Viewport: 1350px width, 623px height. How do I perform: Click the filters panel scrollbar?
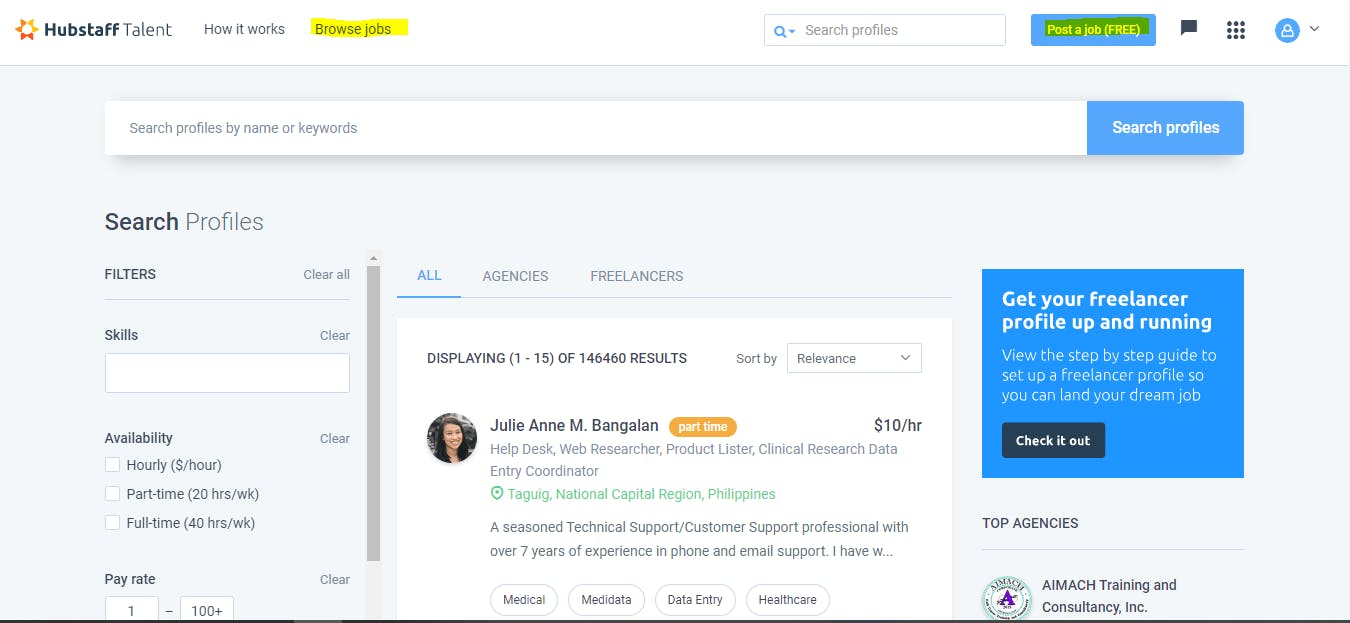tap(373, 413)
